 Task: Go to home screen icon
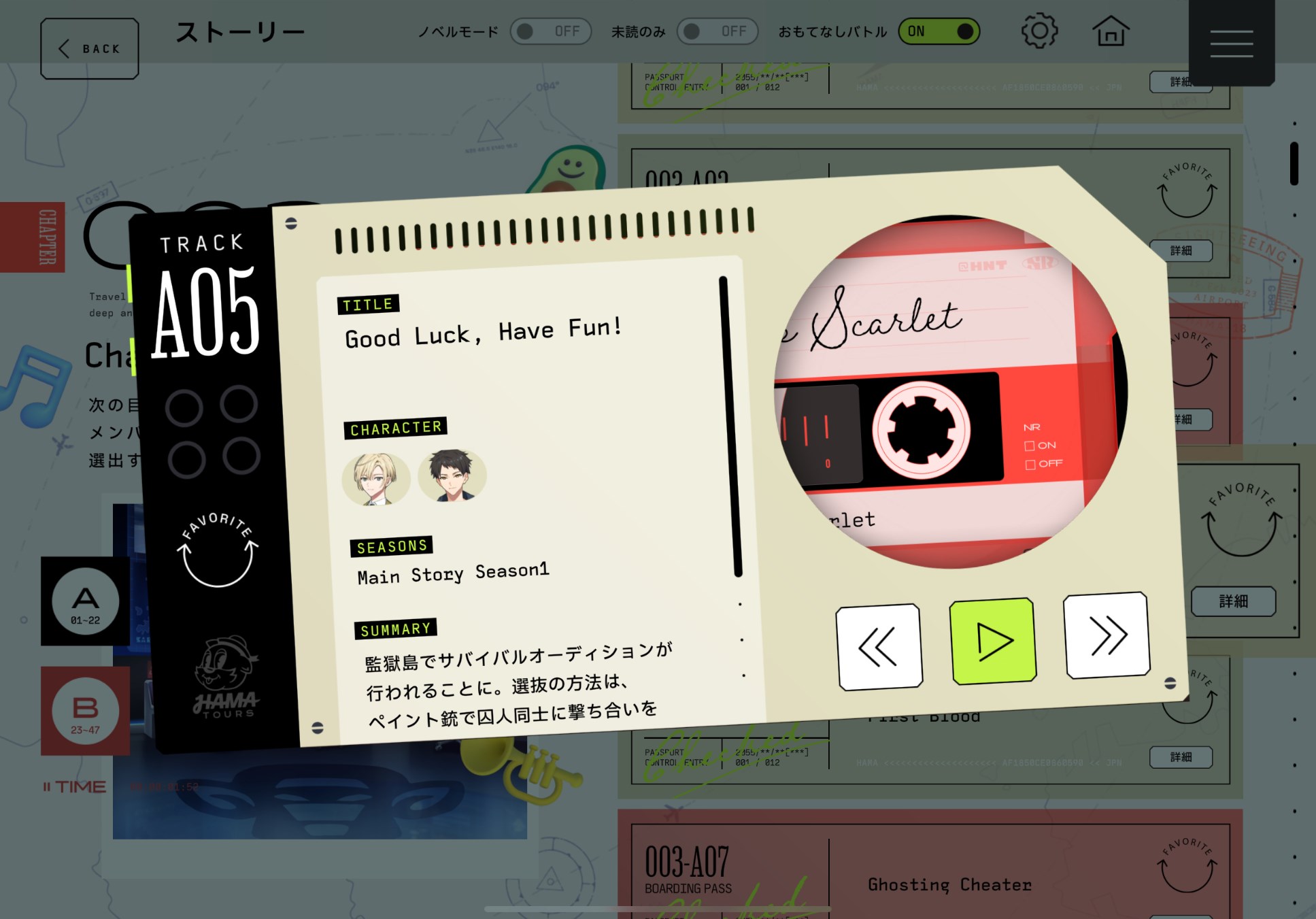pyautogui.click(x=1110, y=31)
